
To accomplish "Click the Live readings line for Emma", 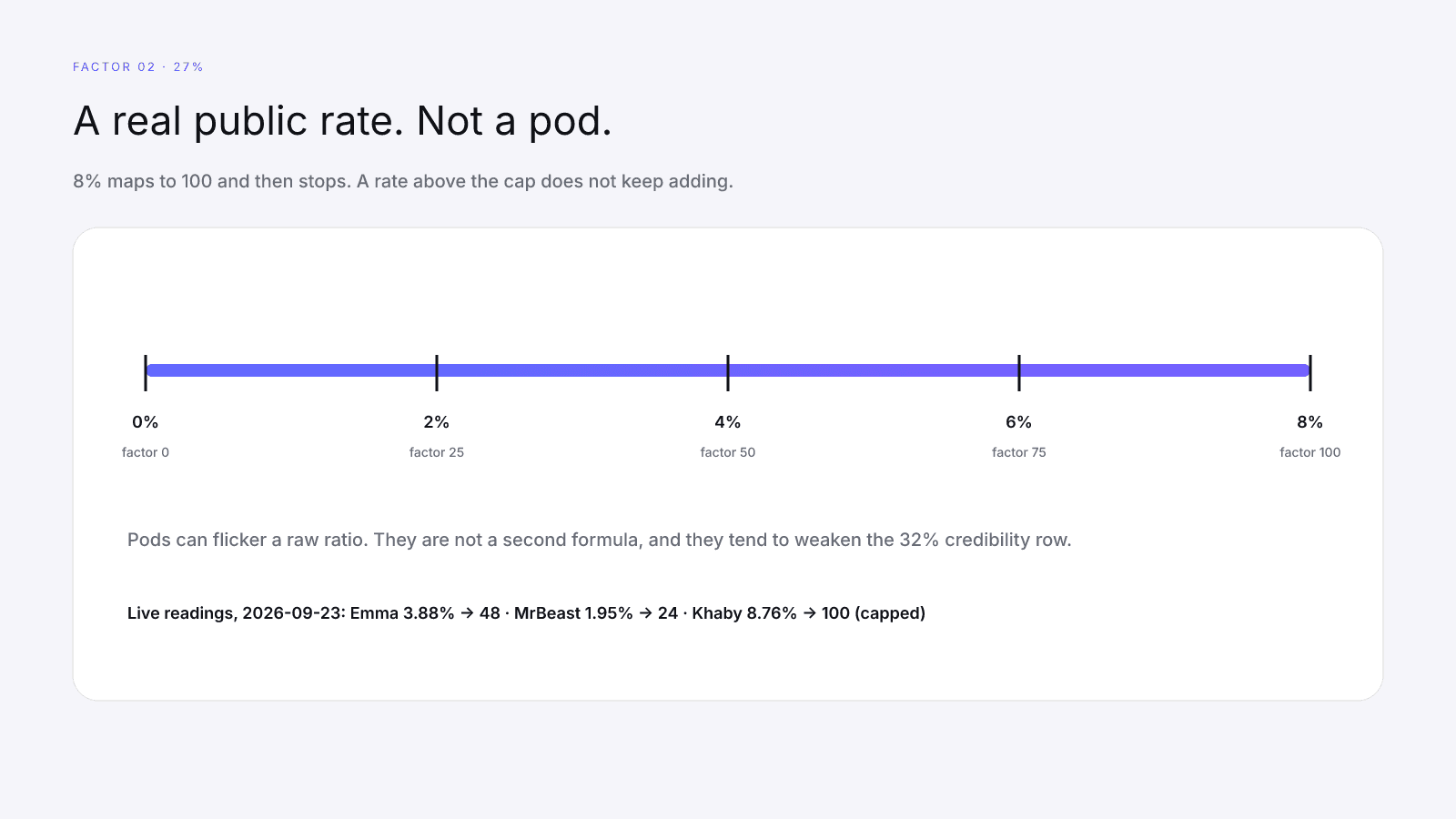I will pos(526,613).
